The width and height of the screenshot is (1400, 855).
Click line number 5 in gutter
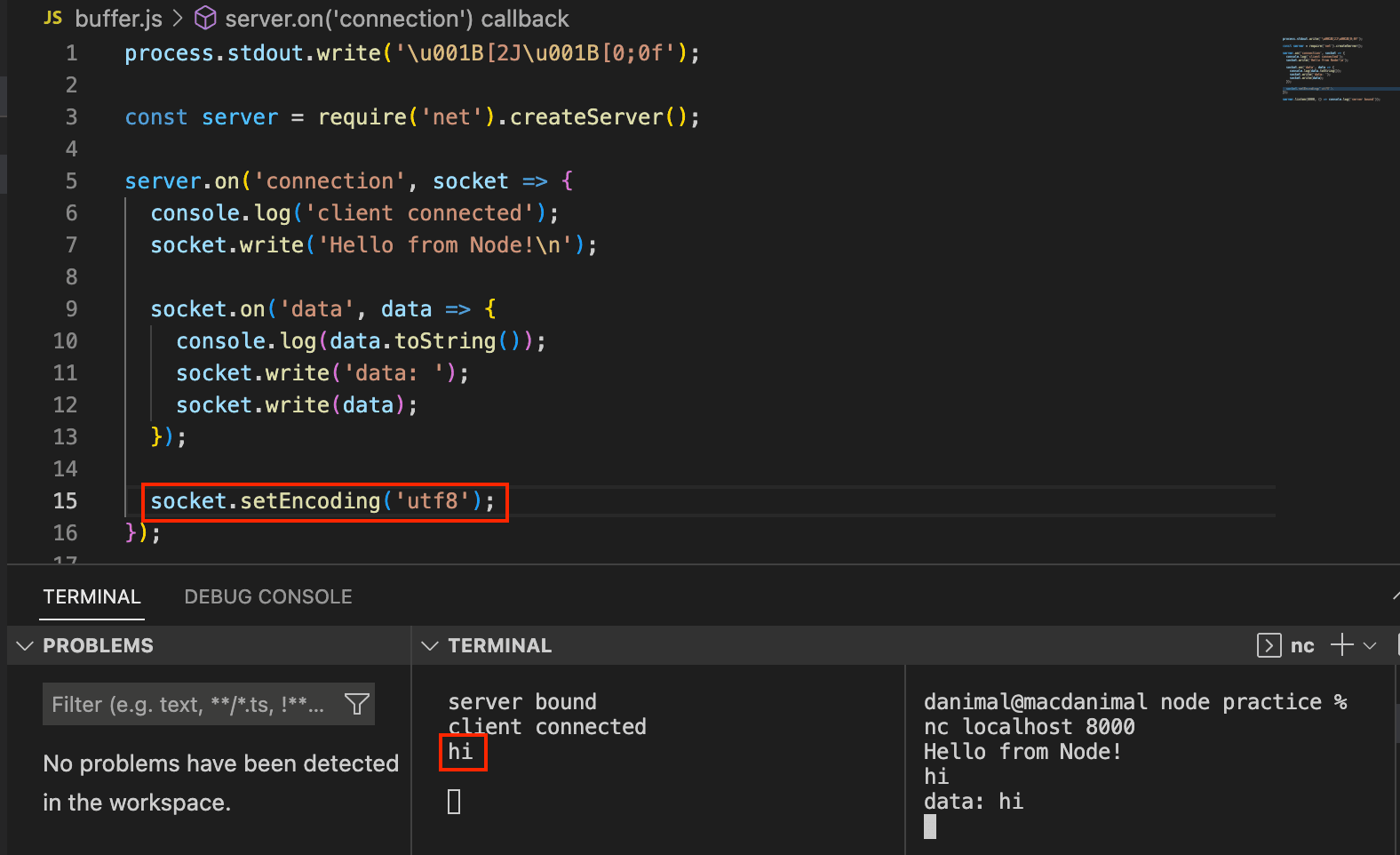[x=71, y=180]
